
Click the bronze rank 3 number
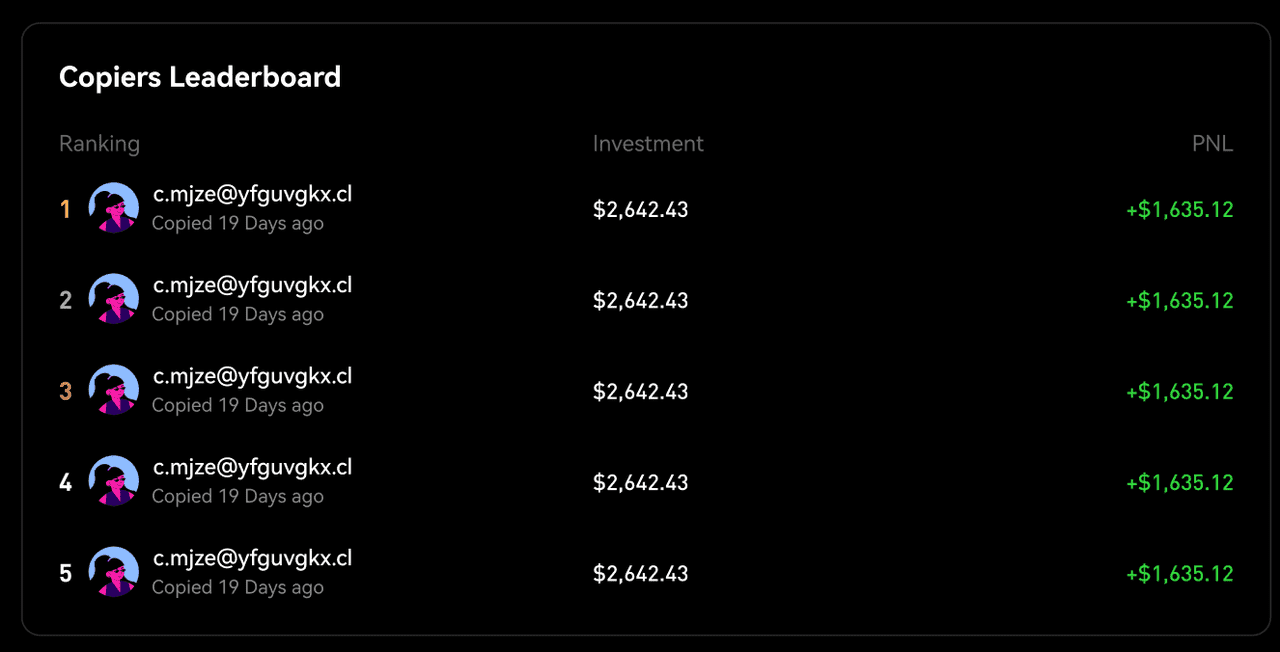[x=65, y=392]
